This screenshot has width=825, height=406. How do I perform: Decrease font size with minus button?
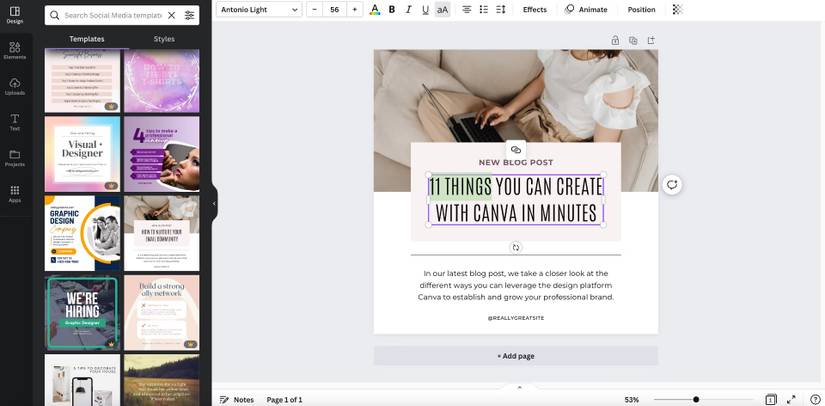click(315, 9)
